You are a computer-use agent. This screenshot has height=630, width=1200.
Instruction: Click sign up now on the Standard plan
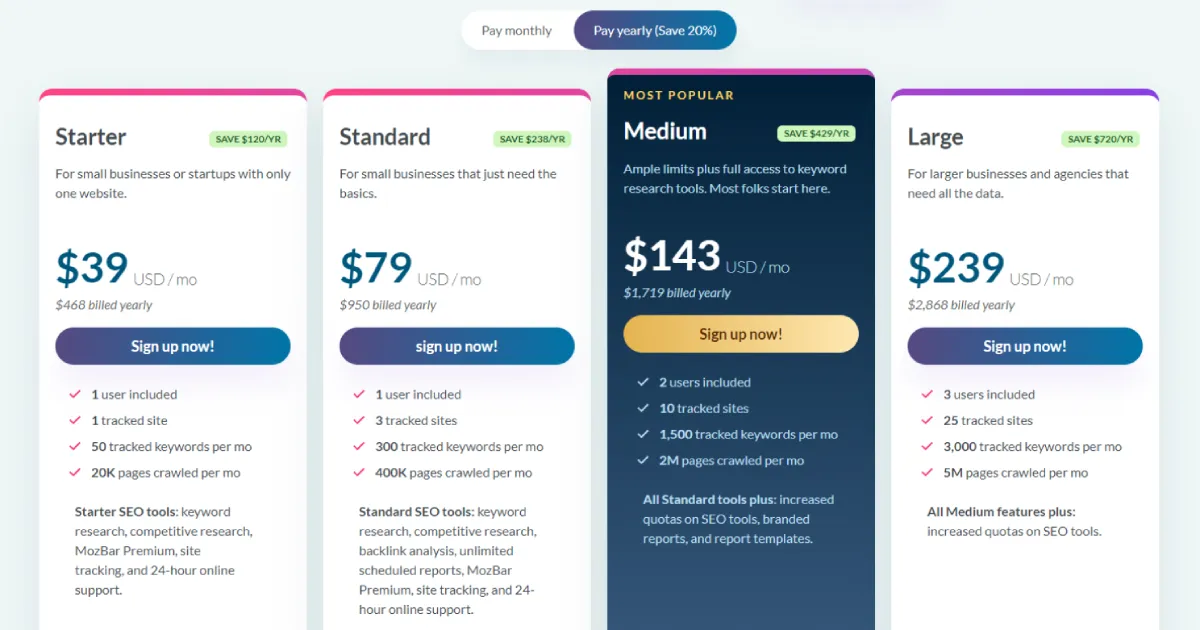pos(456,345)
